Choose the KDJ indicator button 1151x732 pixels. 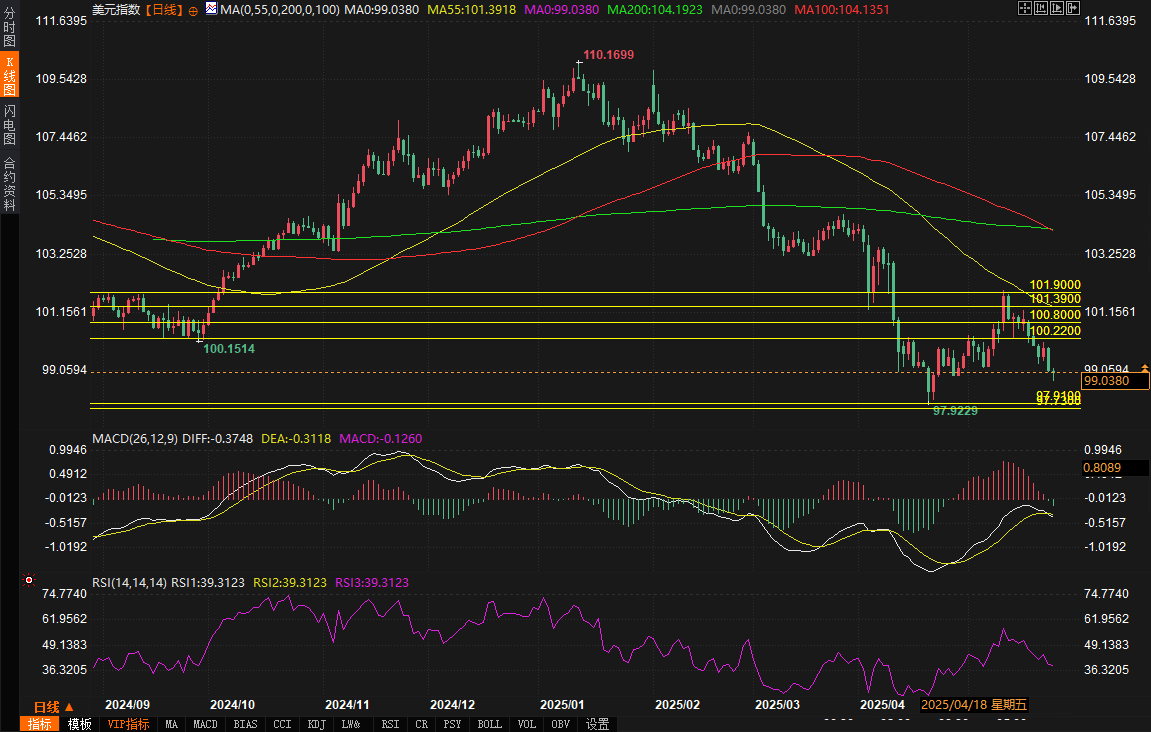(x=316, y=724)
